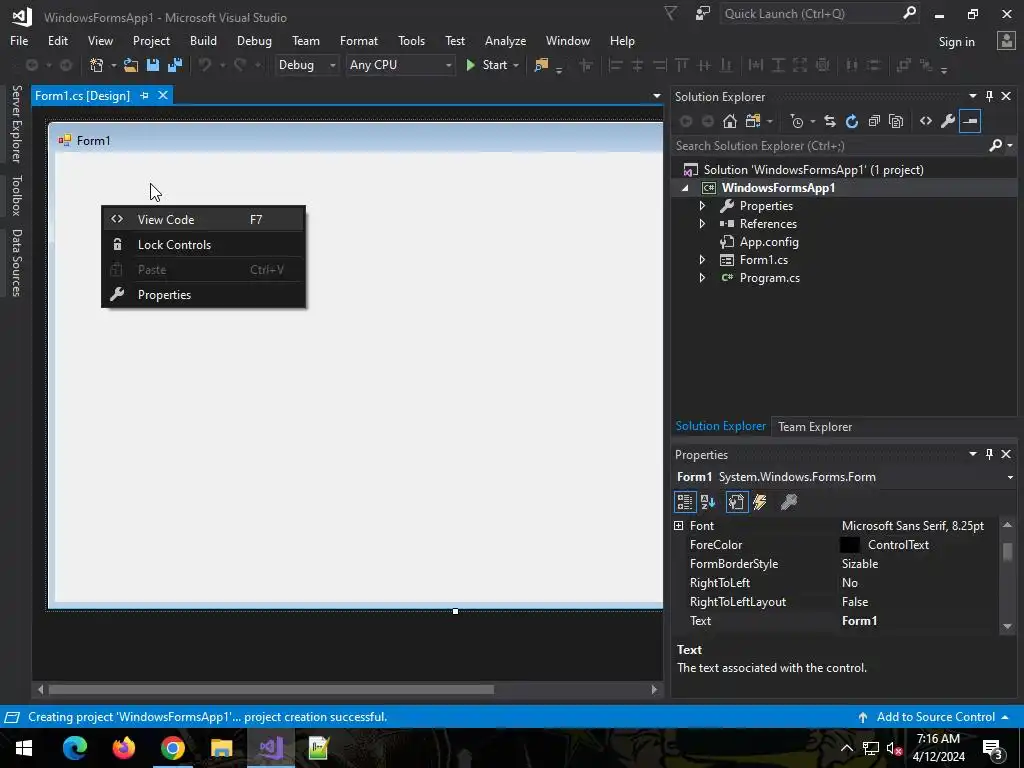The image size is (1024, 768).
Task: Open the Start button dropdown arrow
Action: 516,65
